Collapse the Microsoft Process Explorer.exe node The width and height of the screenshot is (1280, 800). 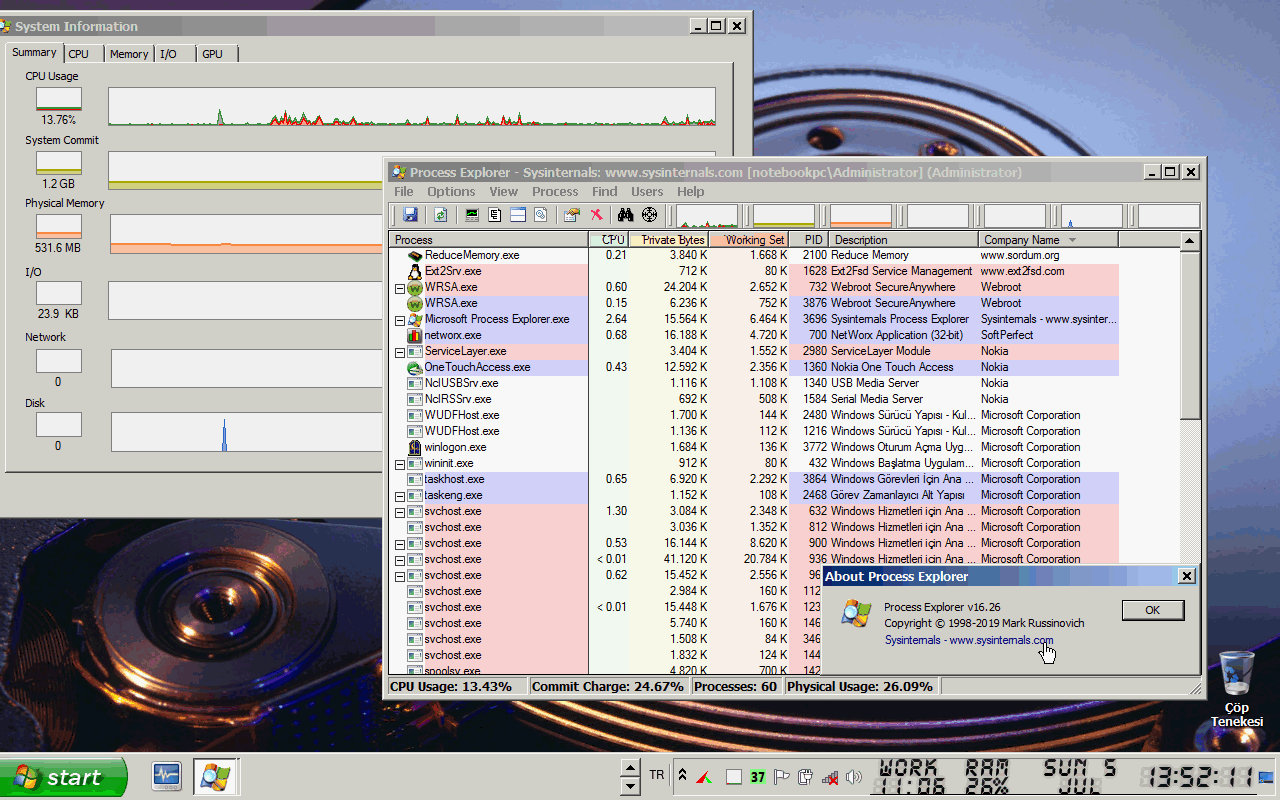click(x=400, y=320)
